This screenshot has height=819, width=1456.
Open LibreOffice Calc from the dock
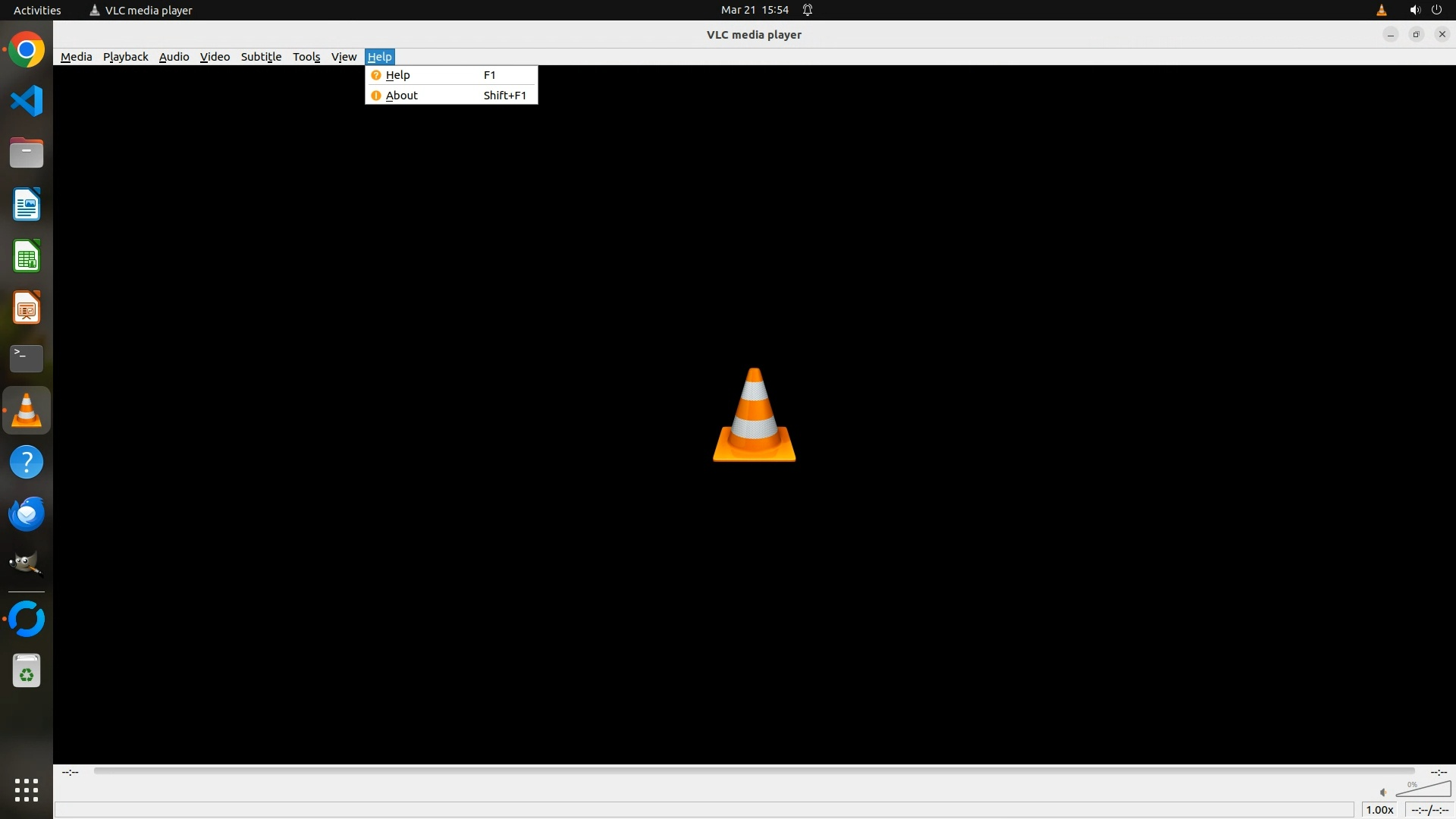pos(27,256)
